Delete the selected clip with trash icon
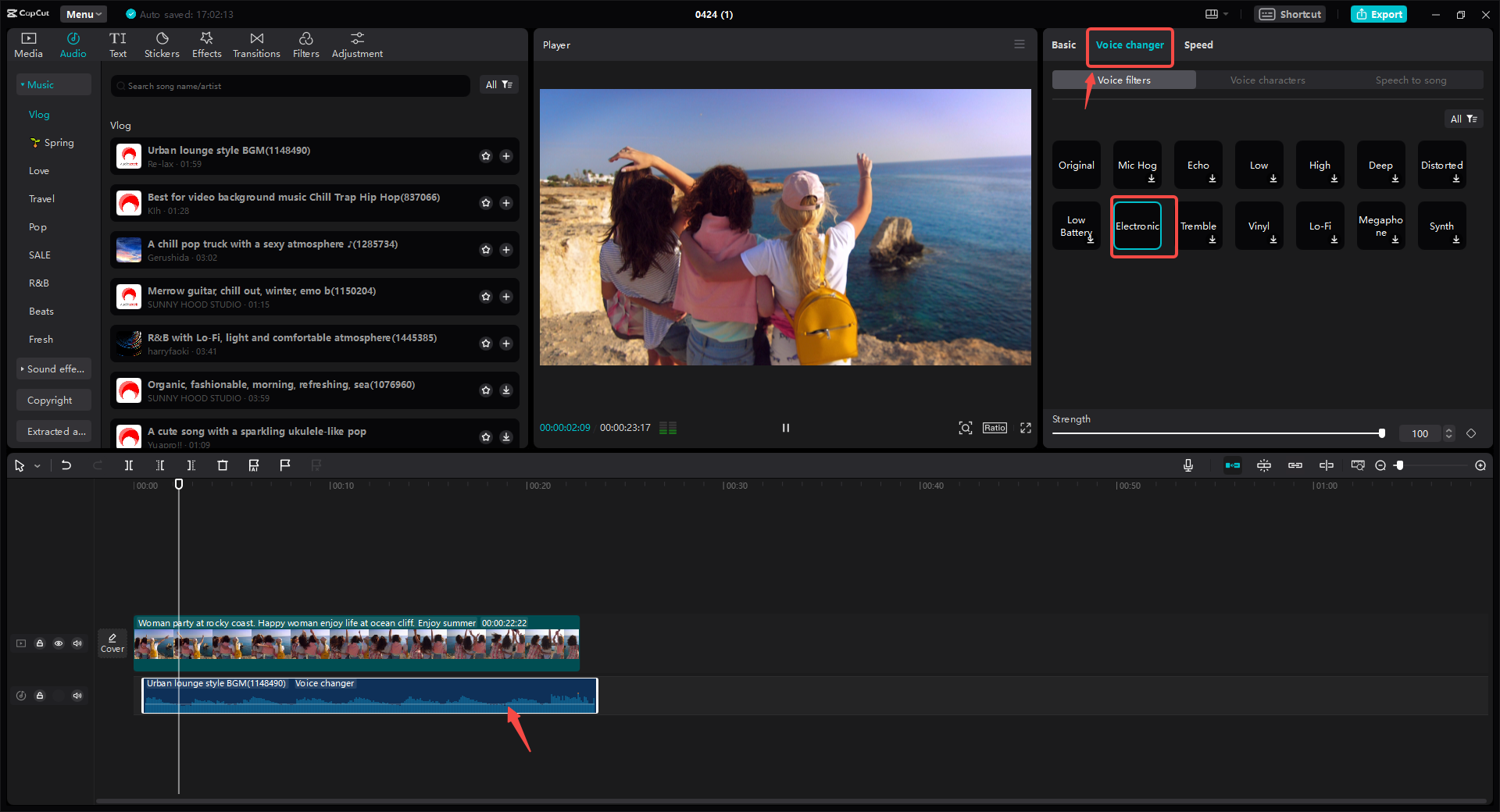The image size is (1500, 812). point(223,465)
